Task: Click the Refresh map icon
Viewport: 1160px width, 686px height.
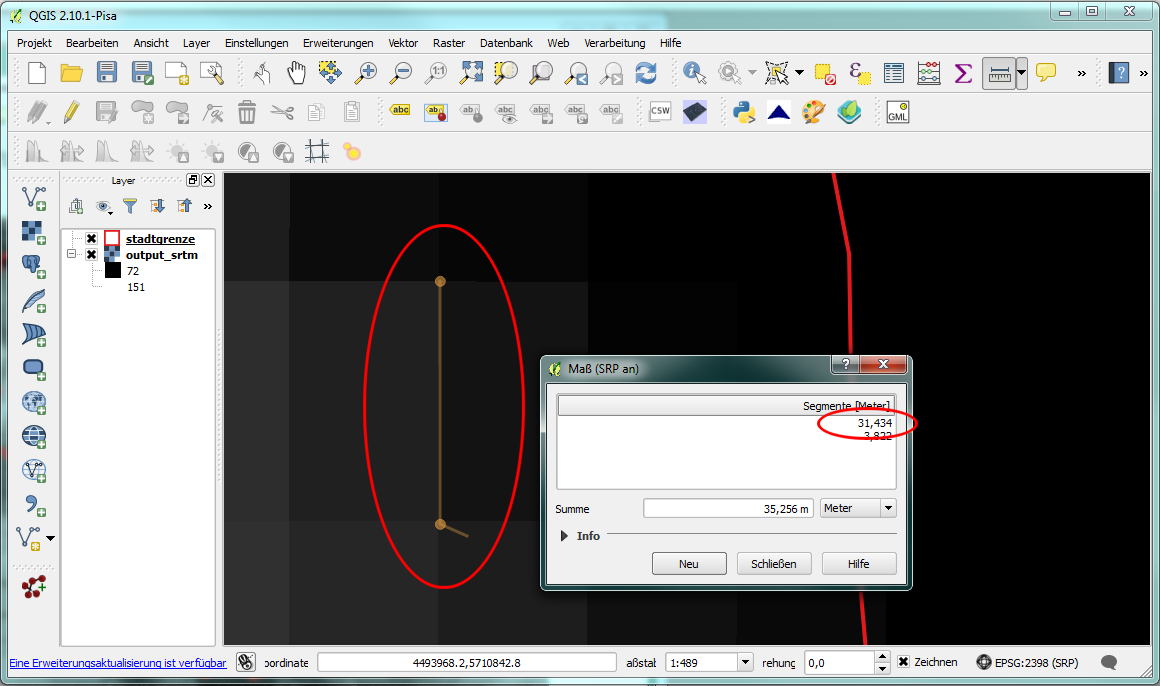Action: [x=646, y=72]
